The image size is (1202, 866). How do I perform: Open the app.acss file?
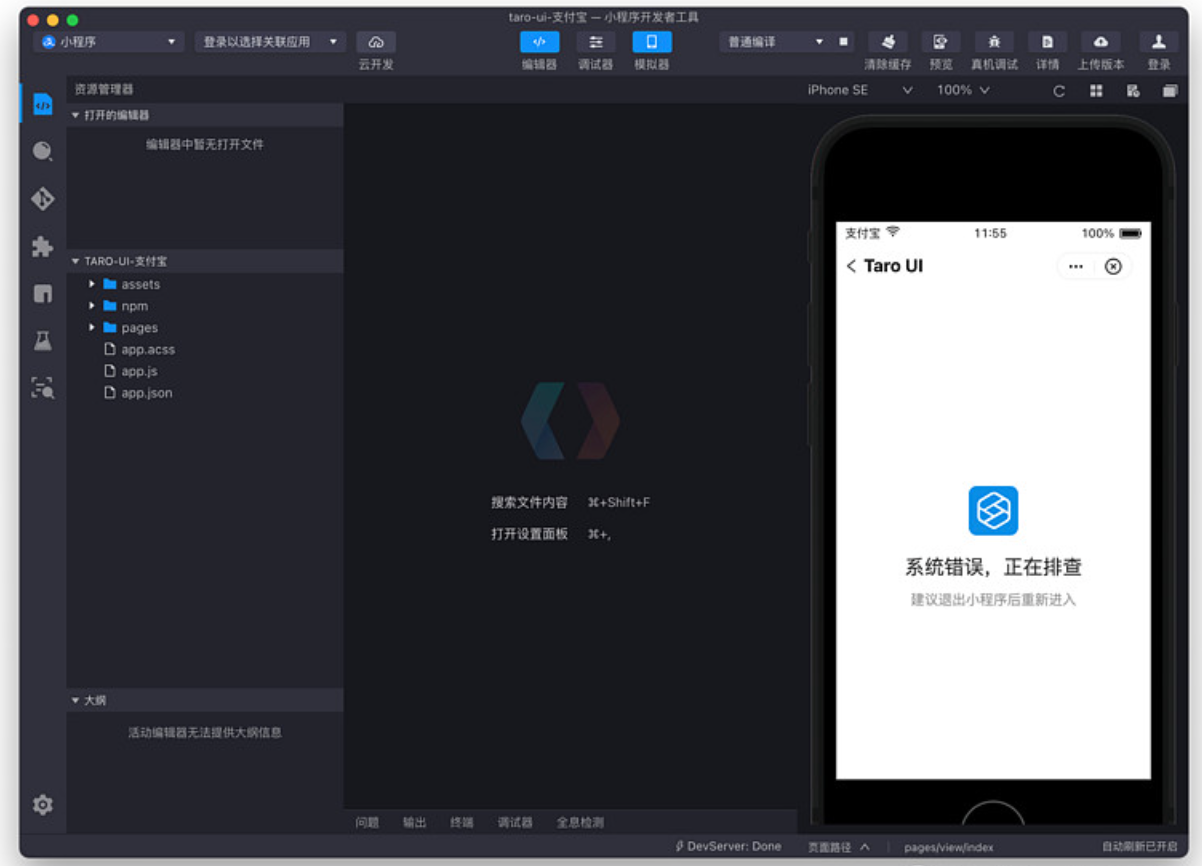pyautogui.click(x=148, y=350)
